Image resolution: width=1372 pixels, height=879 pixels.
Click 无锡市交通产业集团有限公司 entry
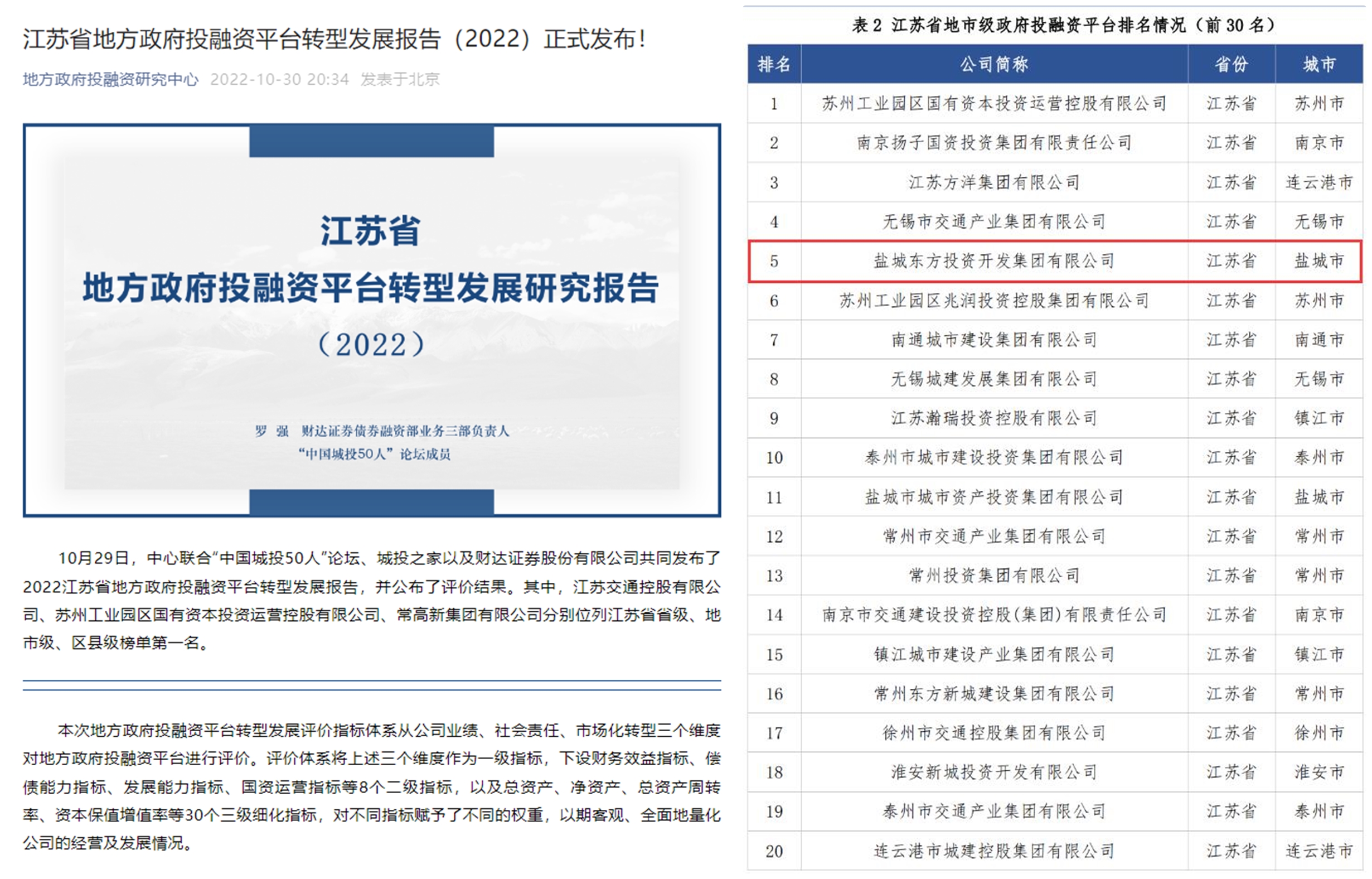point(994,221)
